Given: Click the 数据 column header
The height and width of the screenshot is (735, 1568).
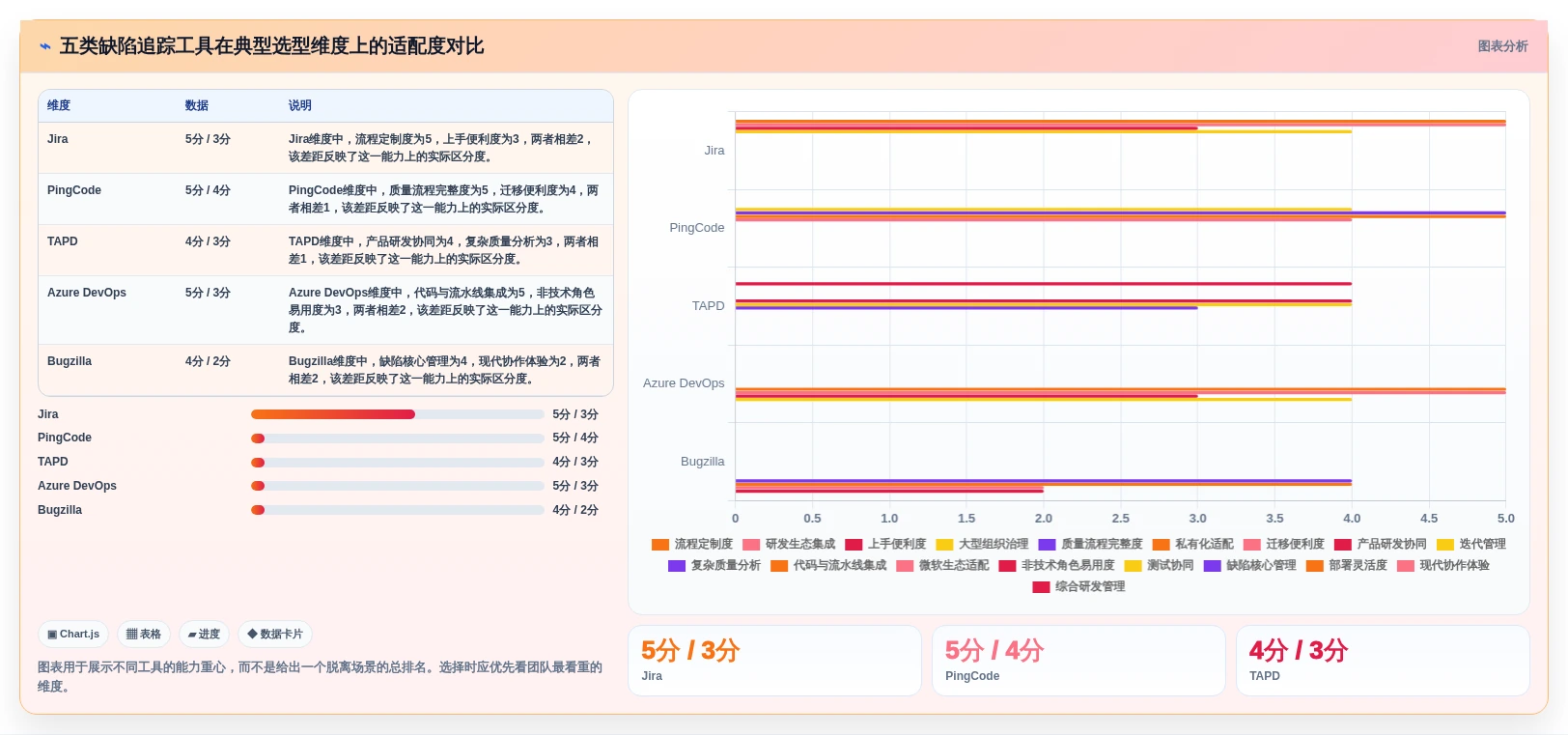Looking at the screenshot, I should point(197,105).
